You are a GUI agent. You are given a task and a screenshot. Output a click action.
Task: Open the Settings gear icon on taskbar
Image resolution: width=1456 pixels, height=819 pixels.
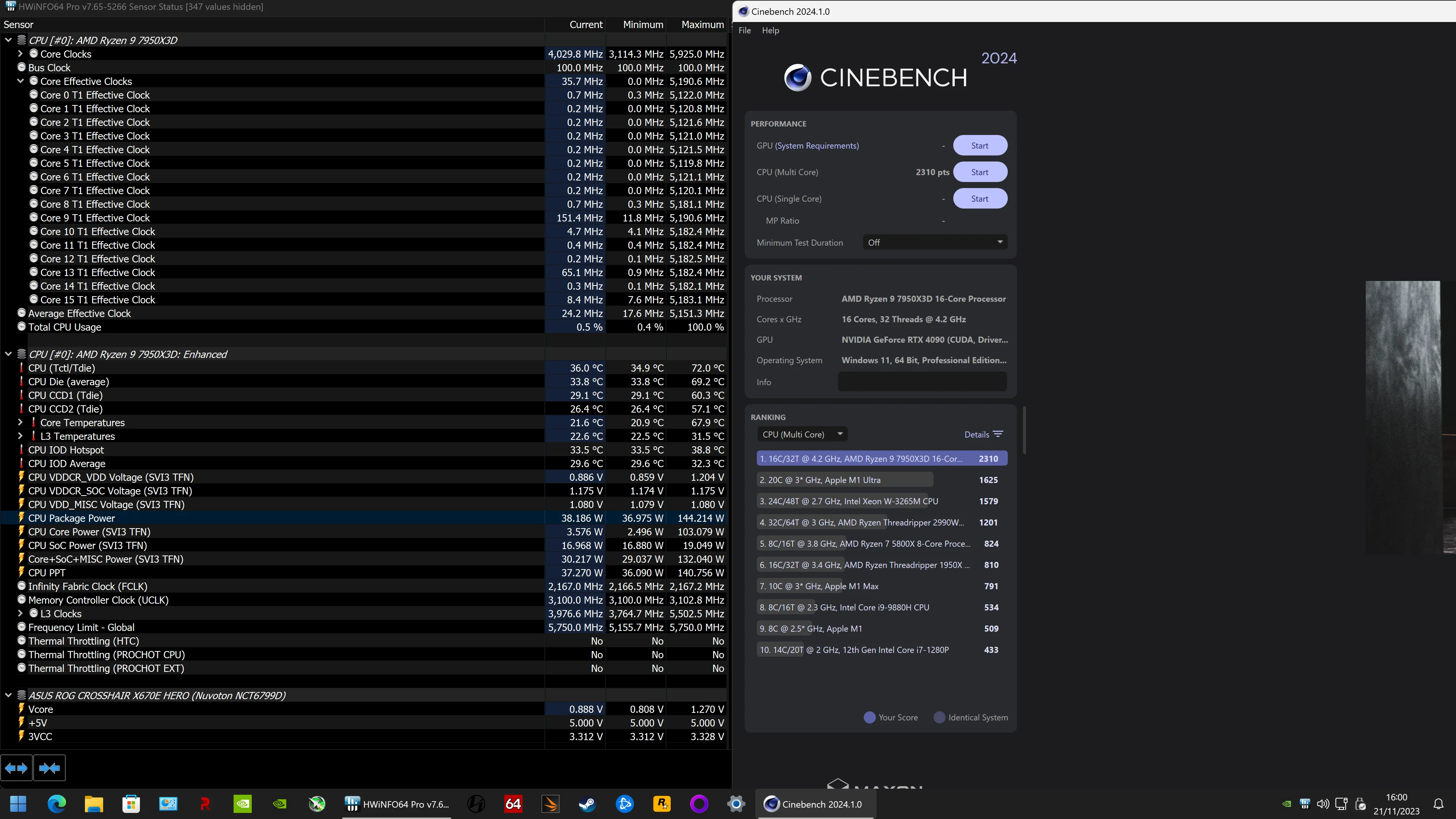pyautogui.click(x=736, y=804)
